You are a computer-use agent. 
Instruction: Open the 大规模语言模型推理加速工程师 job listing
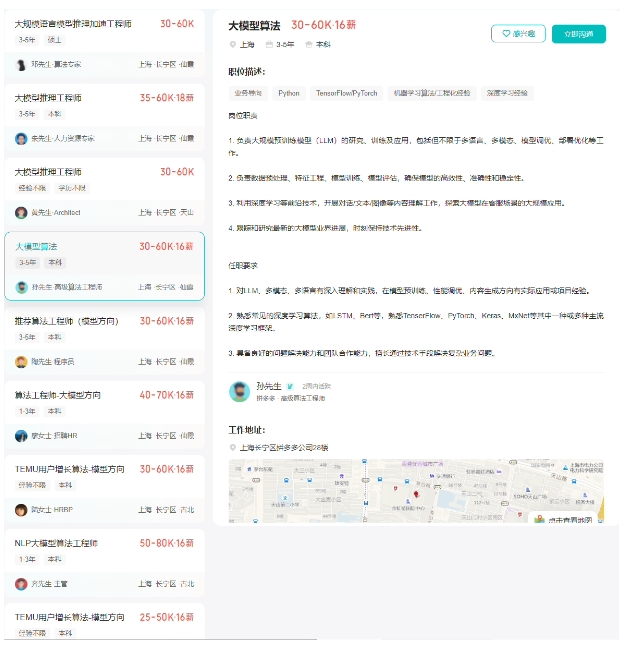[x=75, y=23]
